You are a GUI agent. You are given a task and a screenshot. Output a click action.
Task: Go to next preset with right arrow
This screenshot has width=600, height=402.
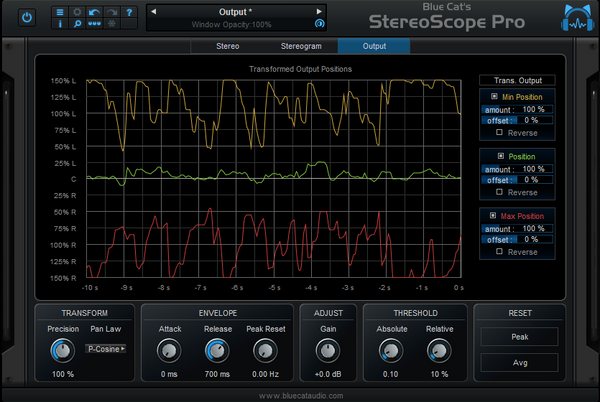[x=319, y=12]
